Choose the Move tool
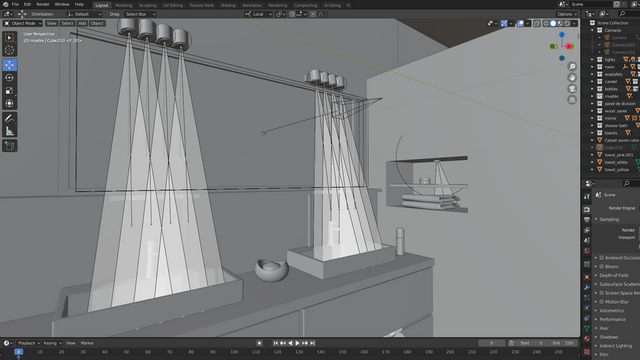The image size is (640, 360). click(9, 65)
